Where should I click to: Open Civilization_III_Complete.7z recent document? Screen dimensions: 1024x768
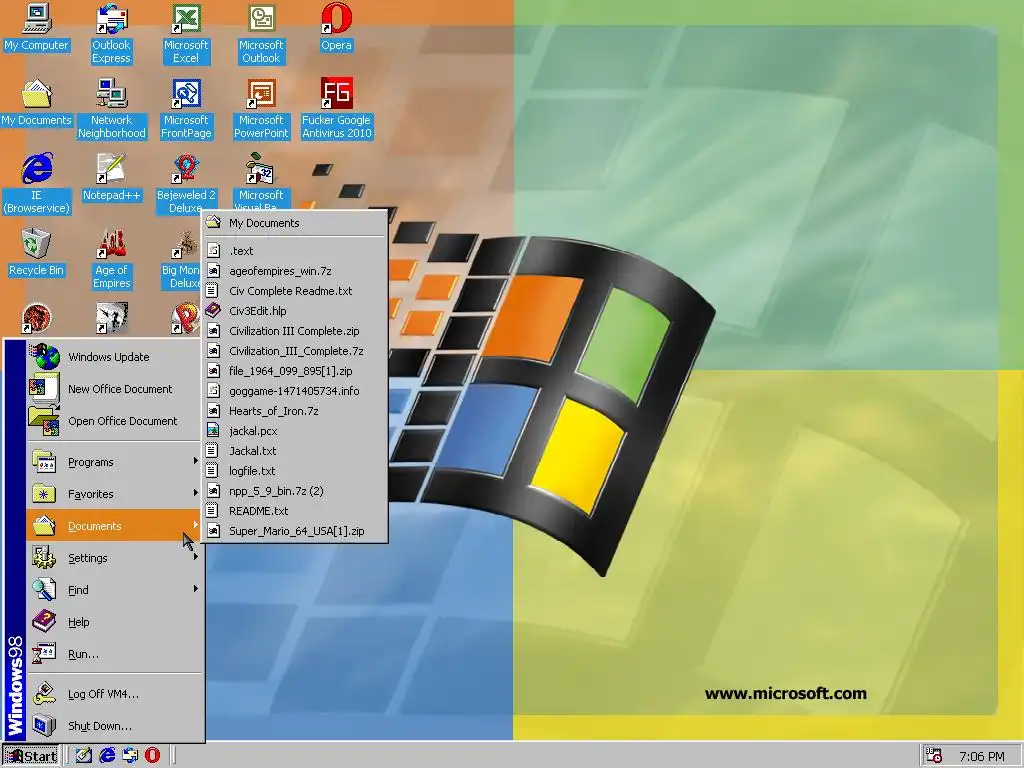[295, 351]
